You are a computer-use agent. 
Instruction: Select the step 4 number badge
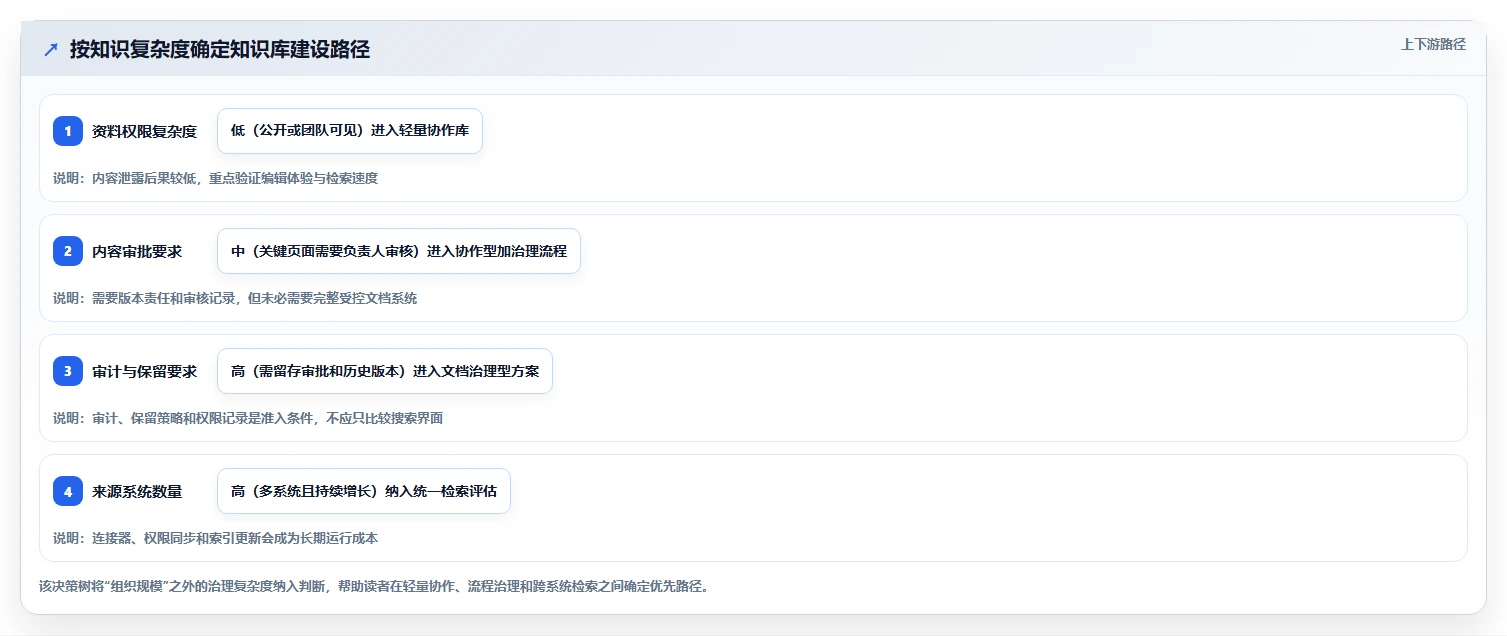[68, 491]
